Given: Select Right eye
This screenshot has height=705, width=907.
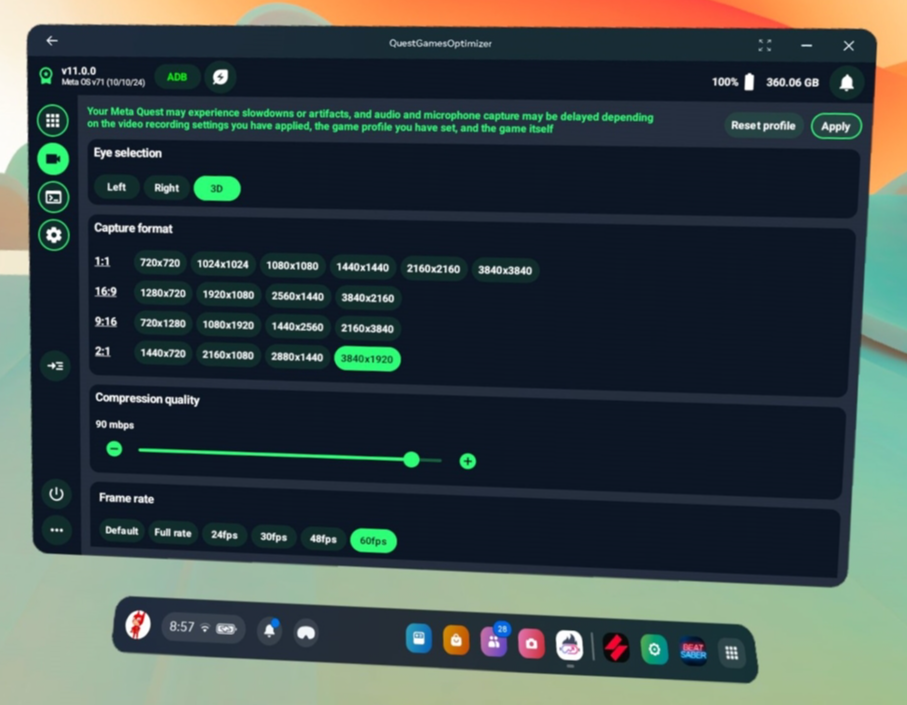Looking at the screenshot, I should click(x=167, y=188).
